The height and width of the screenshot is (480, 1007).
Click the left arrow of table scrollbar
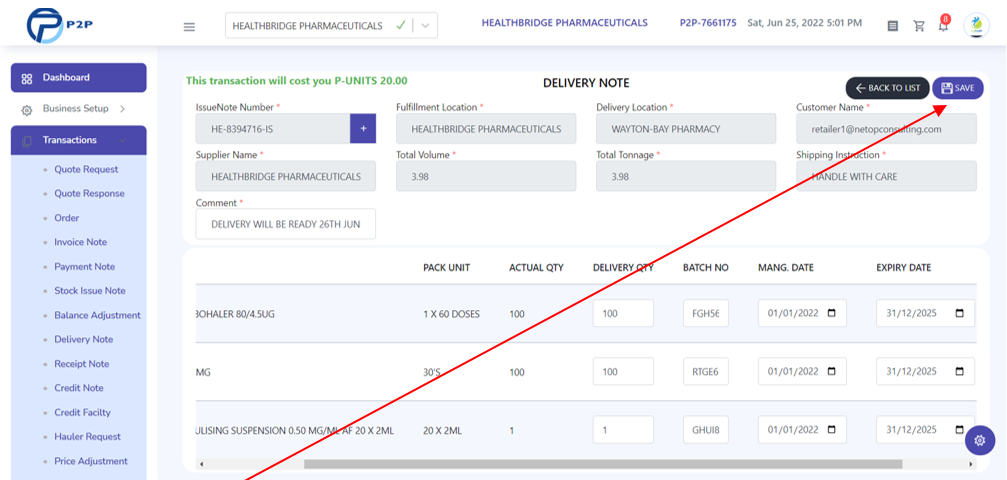pos(201,464)
